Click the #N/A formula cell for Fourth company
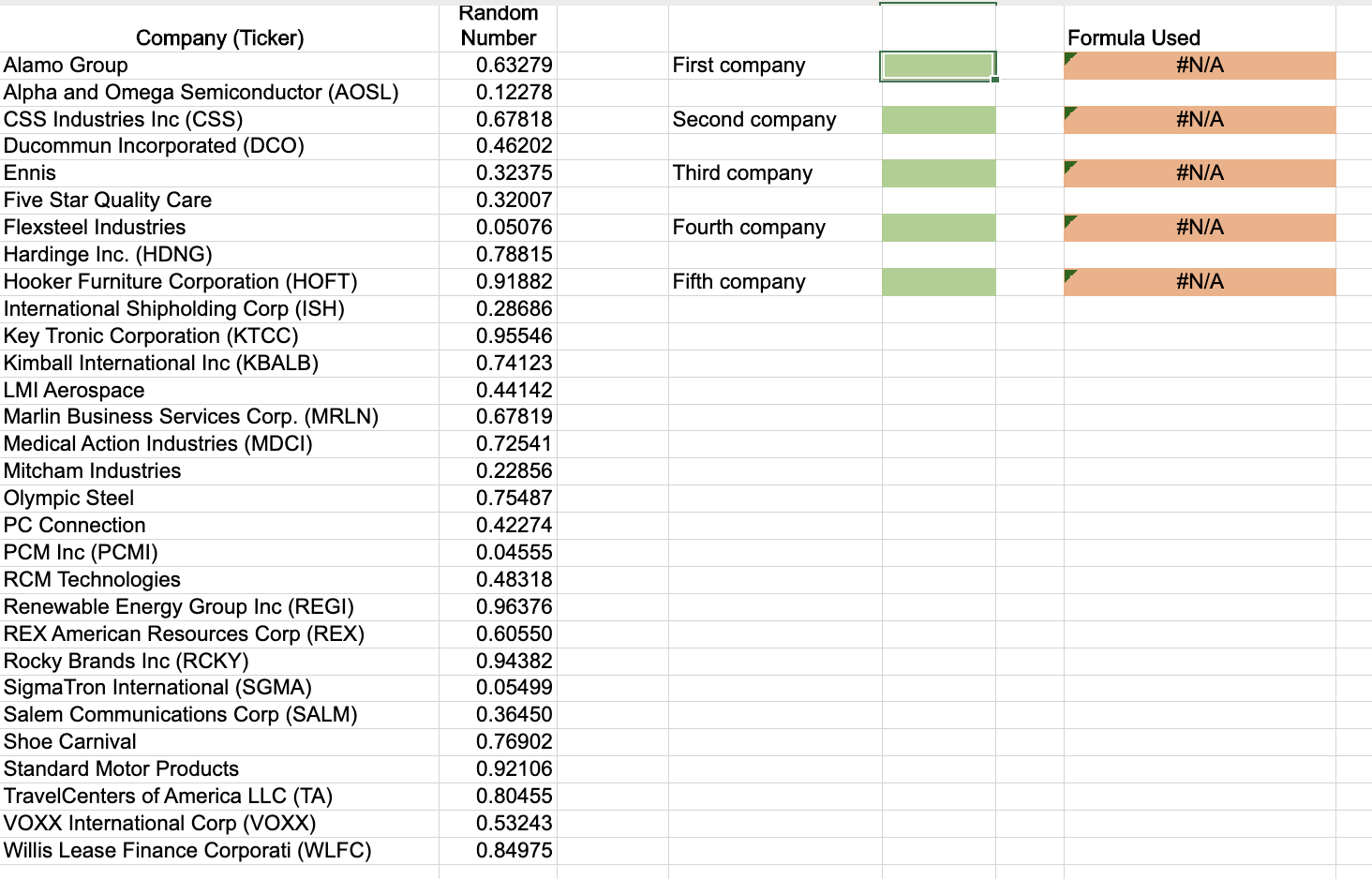The width and height of the screenshot is (1372, 879). [x=1200, y=228]
